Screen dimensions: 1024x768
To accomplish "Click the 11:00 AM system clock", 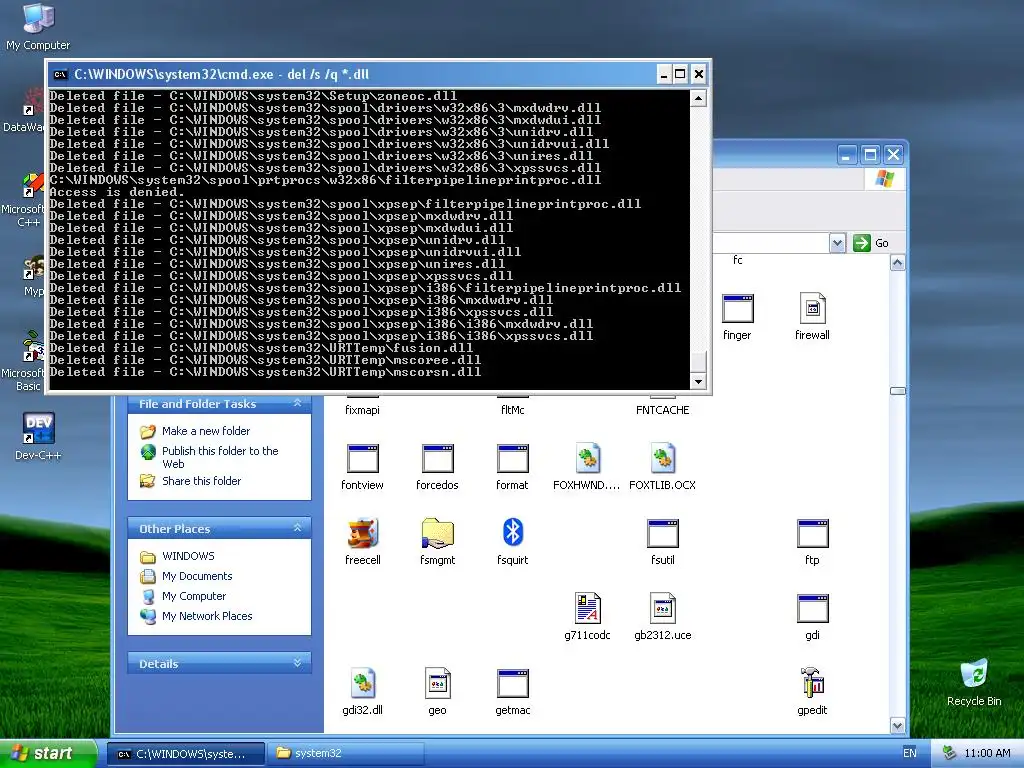I will pyautogui.click(x=987, y=753).
